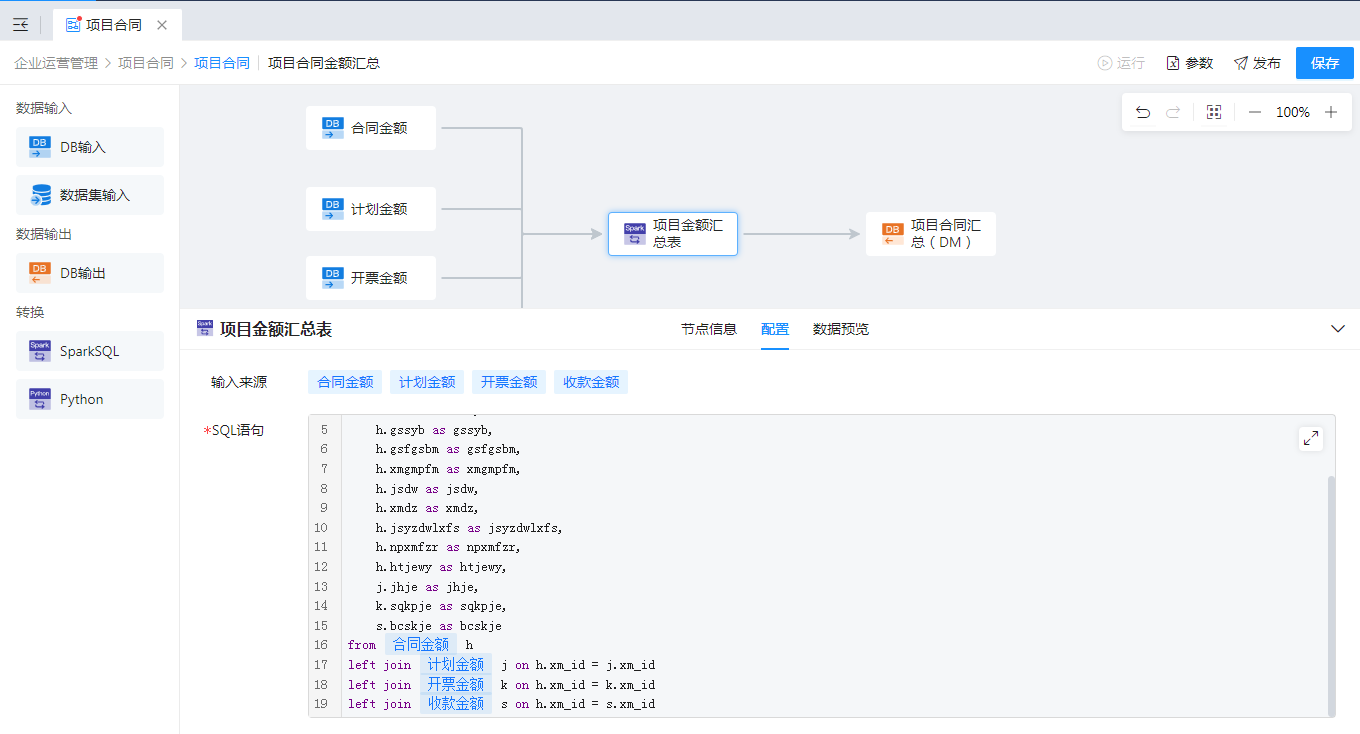Select the Python transform component
The width and height of the screenshot is (1360, 734).
tap(90, 399)
